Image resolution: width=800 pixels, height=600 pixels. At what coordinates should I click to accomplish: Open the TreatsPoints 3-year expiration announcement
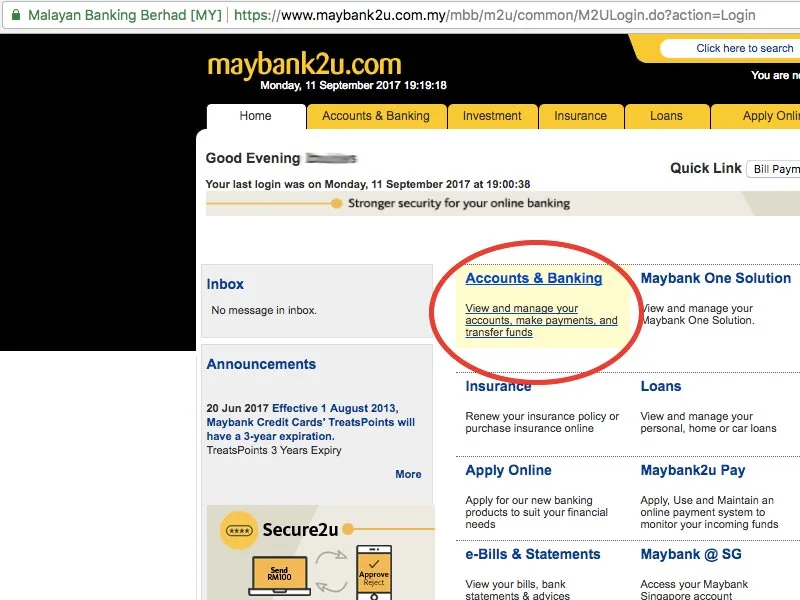coord(311,422)
